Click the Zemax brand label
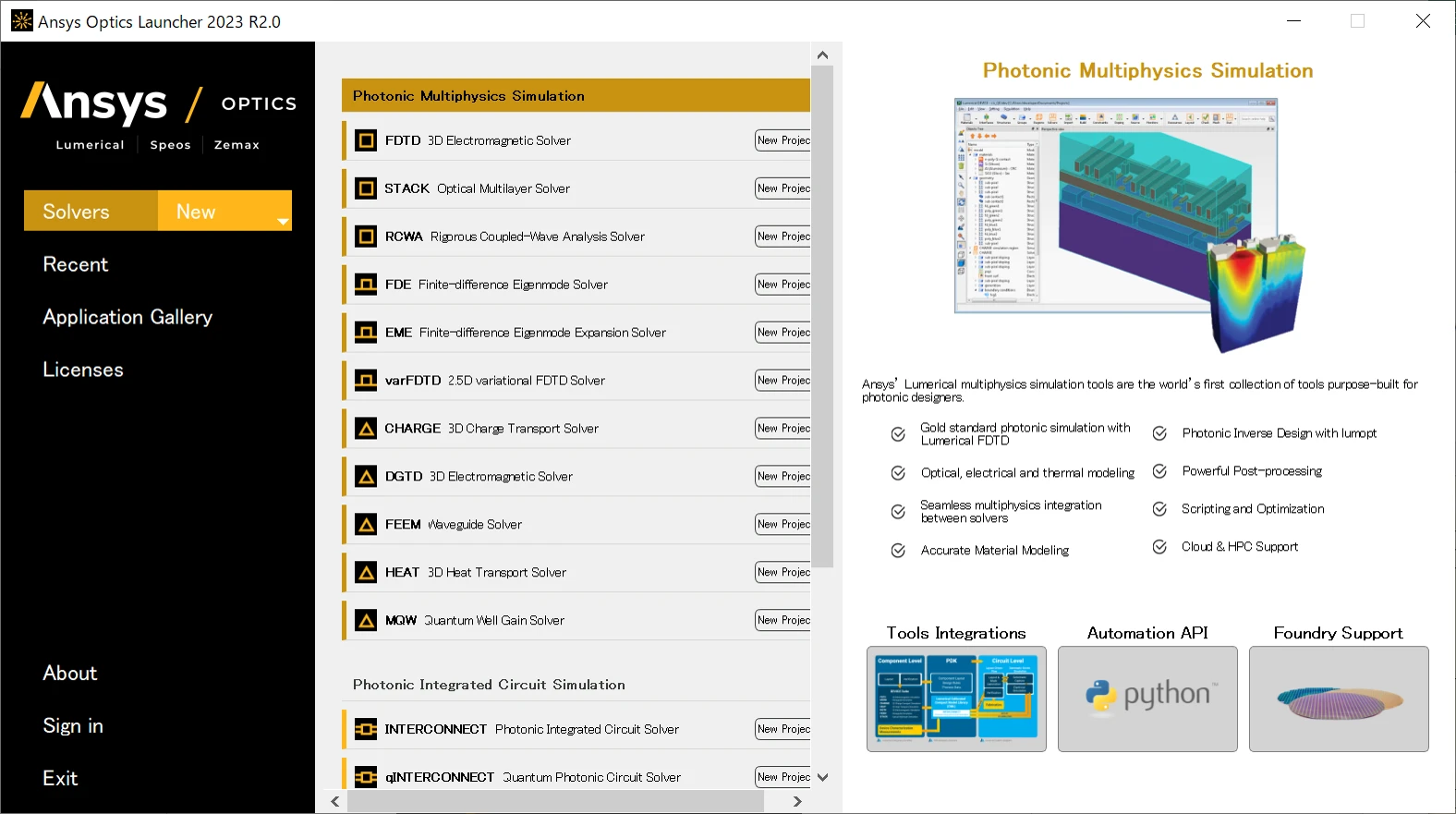 (x=237, y=145)
